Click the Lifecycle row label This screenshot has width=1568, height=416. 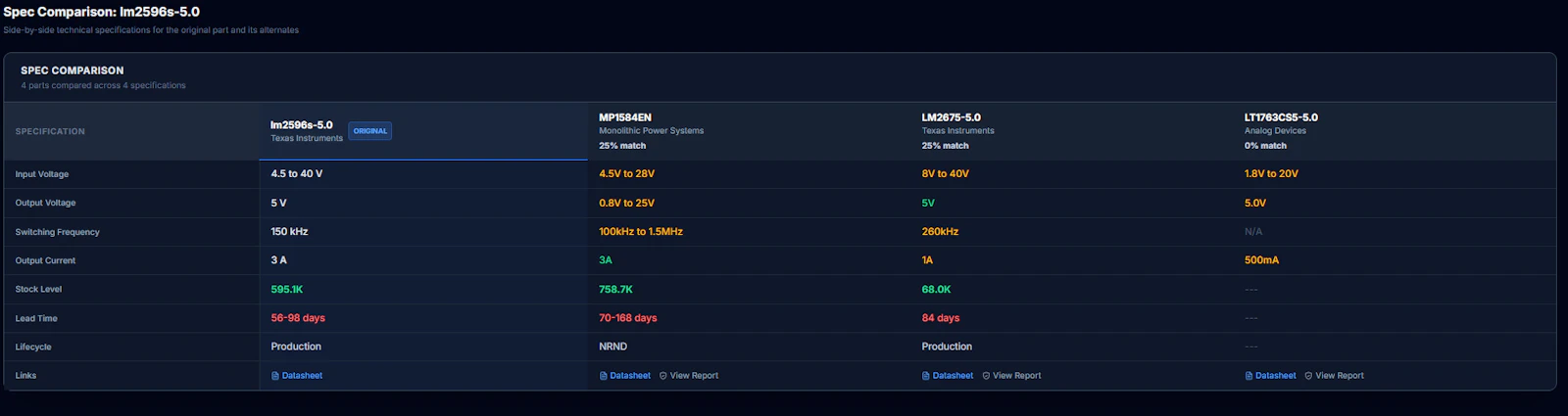[x=33, y=347]
